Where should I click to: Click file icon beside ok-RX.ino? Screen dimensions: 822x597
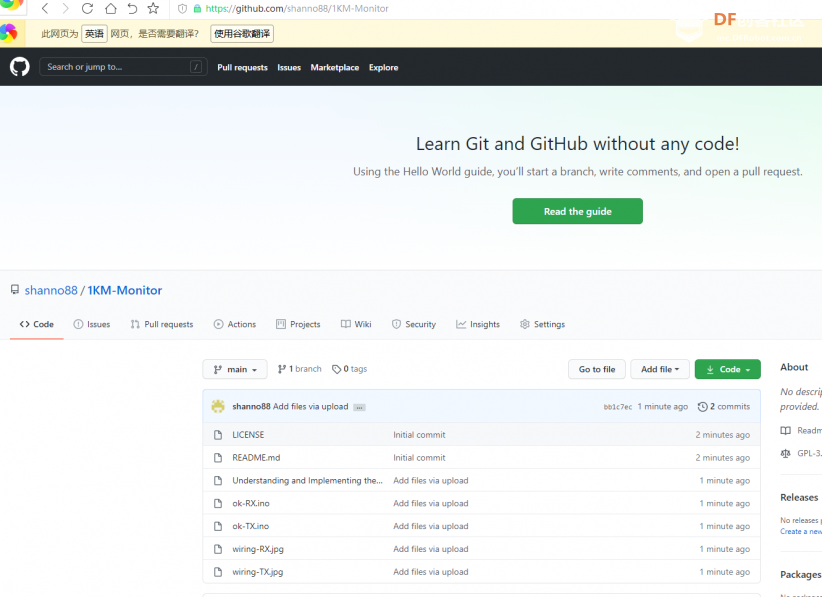pos(218,503)
